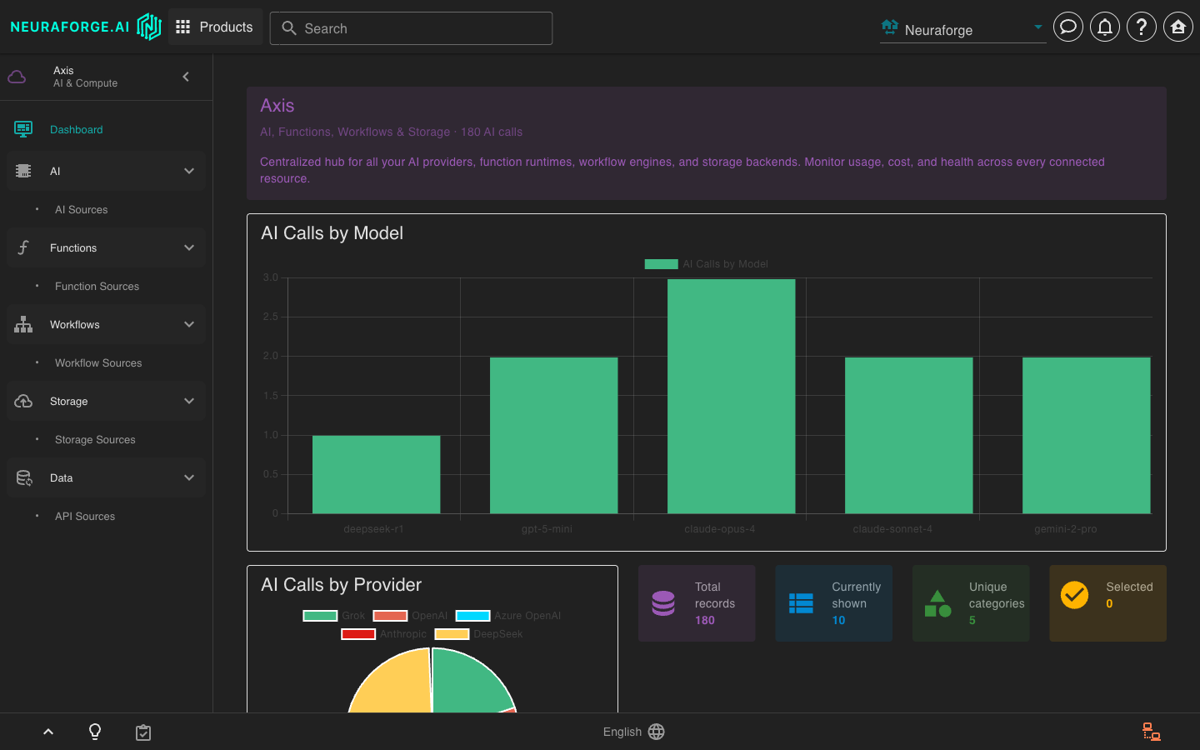Click the Currently shown value 10

[839, 620]
